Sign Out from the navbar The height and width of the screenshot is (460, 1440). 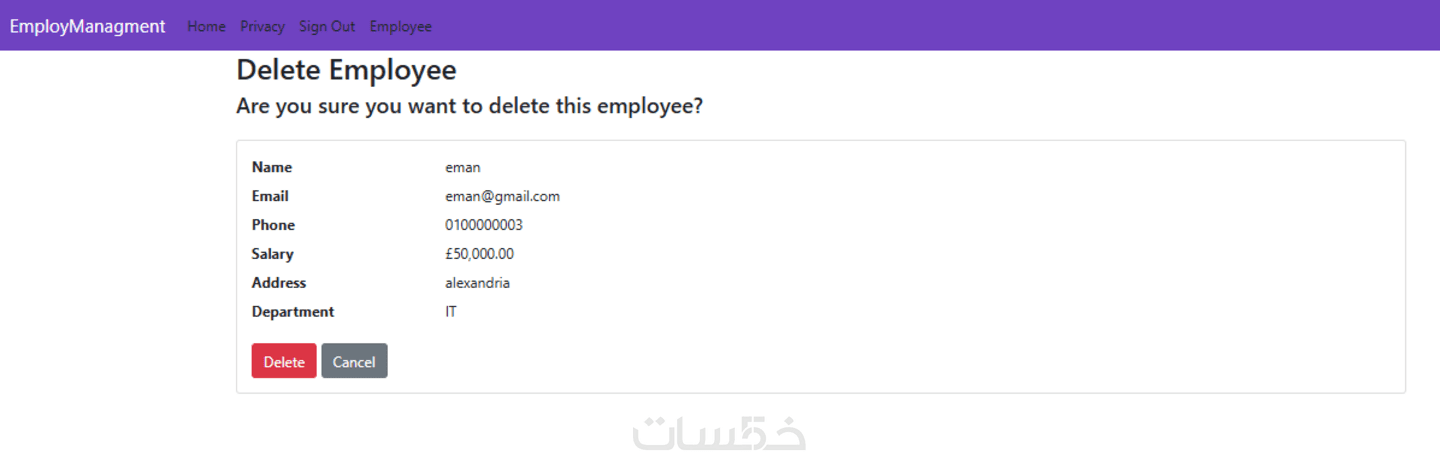pos(327,26)
